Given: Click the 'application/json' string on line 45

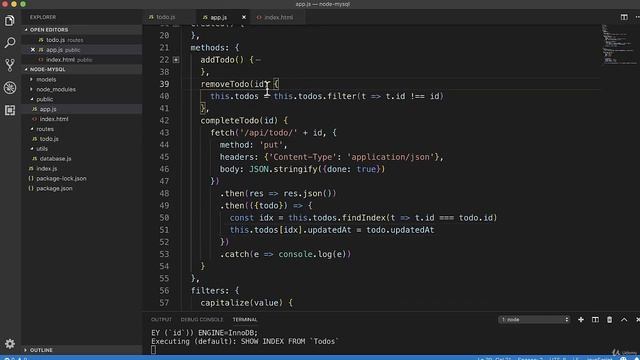Looking at the screenshot, I should [x=391, y=157].
